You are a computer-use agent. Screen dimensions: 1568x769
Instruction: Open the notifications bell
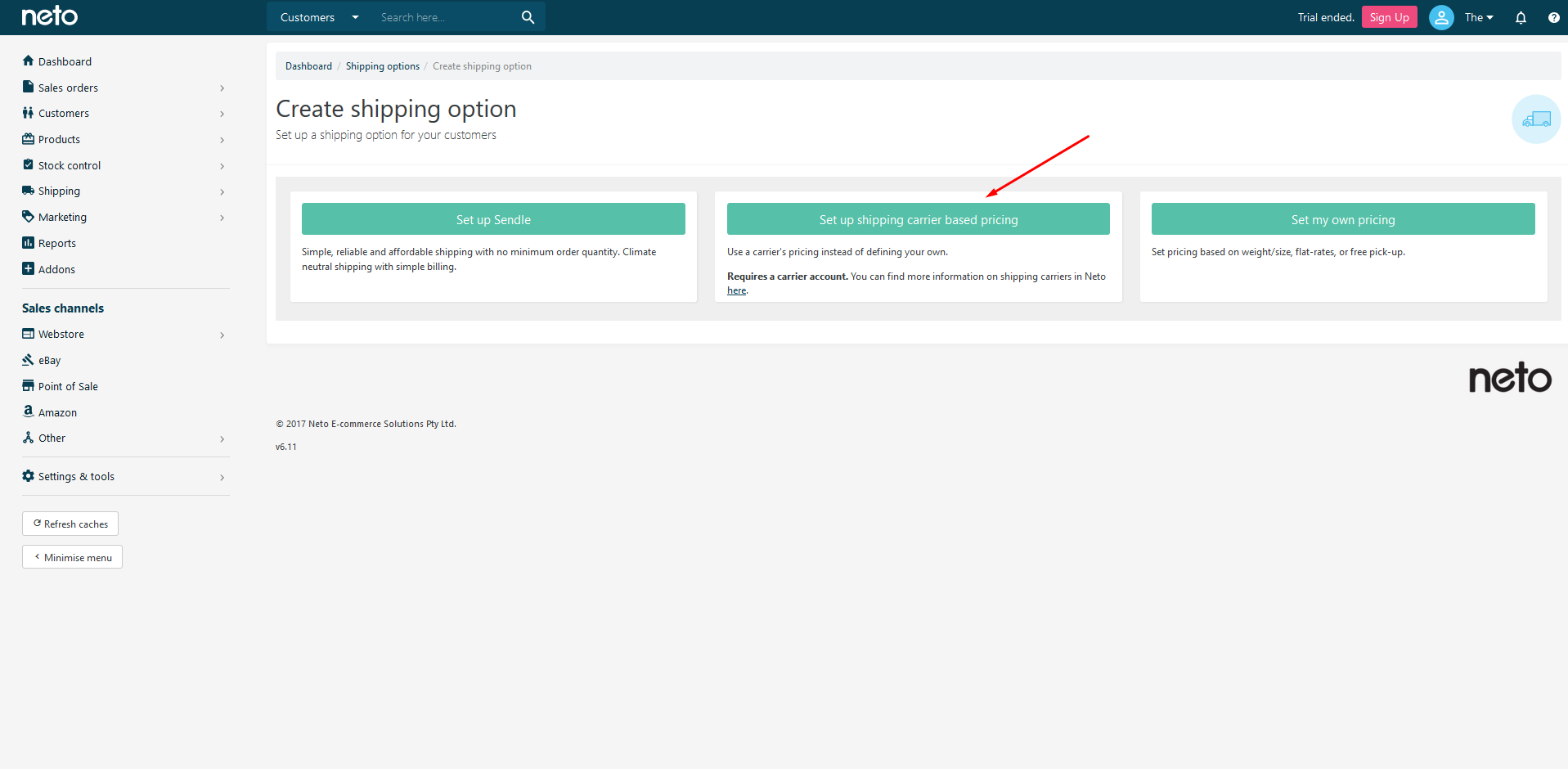[1521, 17]
